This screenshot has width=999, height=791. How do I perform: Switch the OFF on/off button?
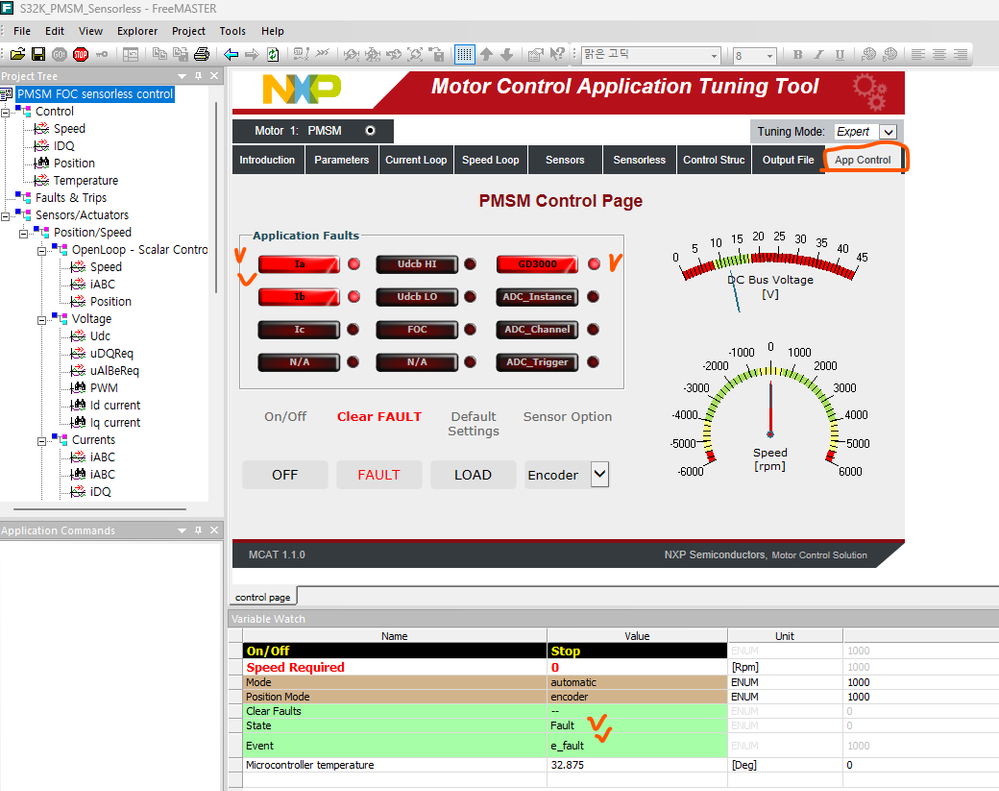285,475
